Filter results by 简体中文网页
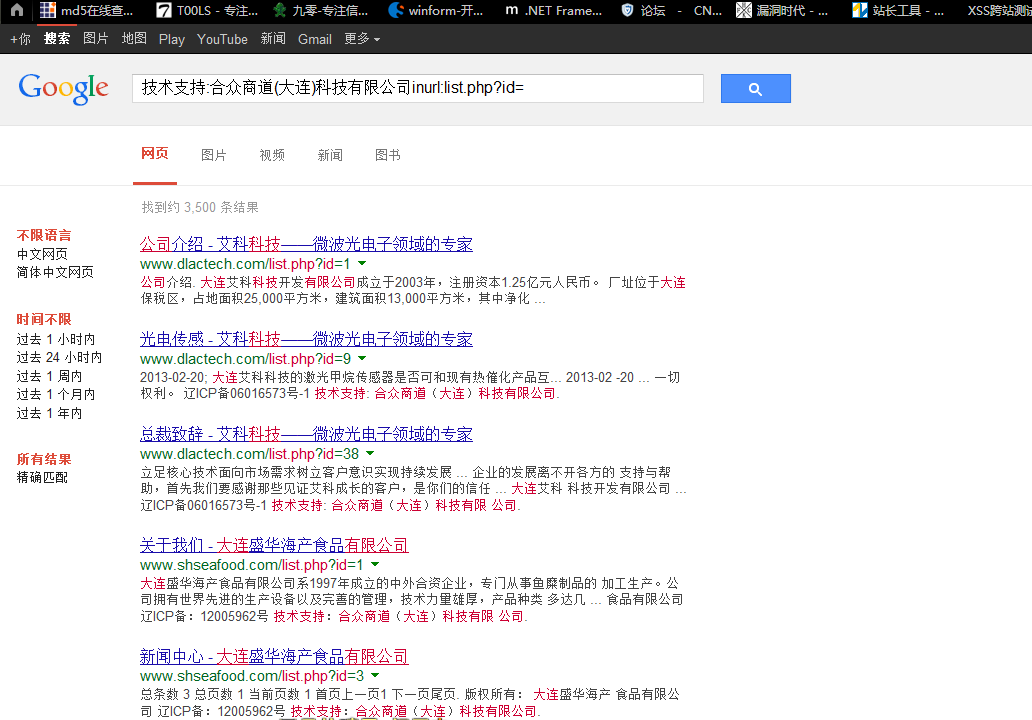This screenshot has width=1032, height=720. pos(55,272)
